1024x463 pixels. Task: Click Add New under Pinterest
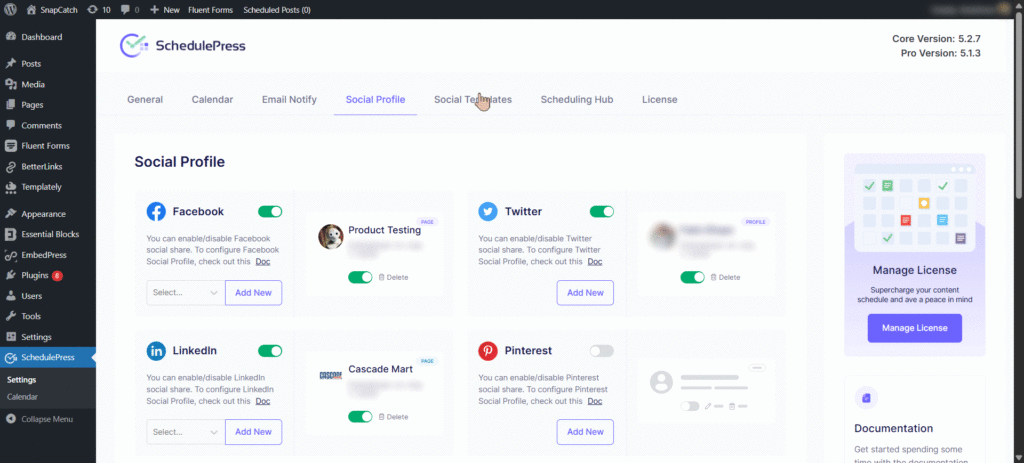point(585,432)
